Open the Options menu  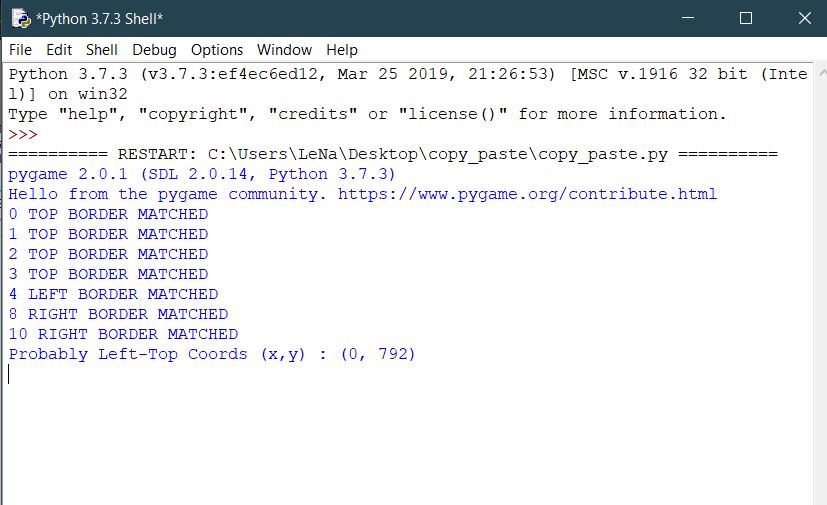click(217, 49)
